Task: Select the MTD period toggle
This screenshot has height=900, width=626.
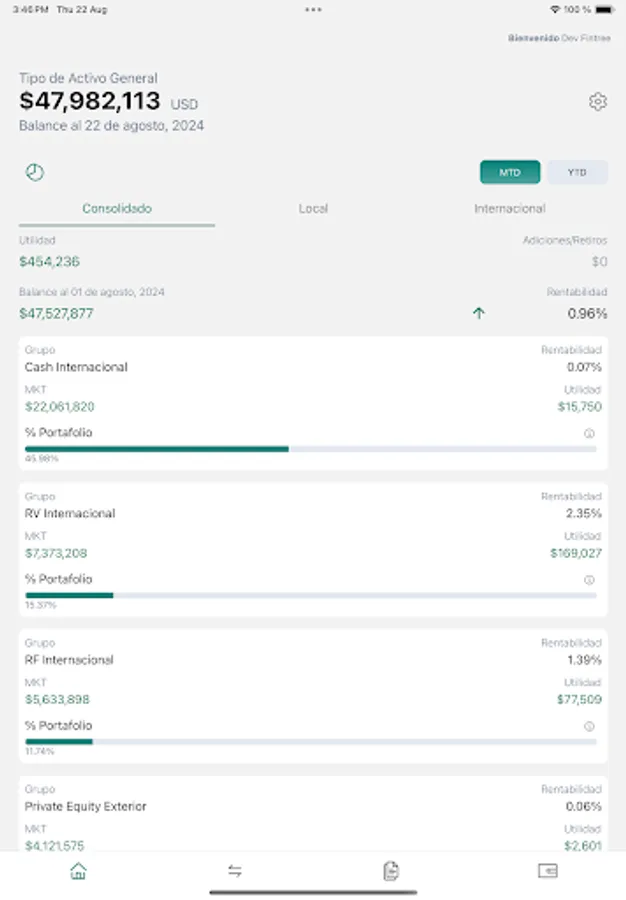Action: point(509,171)
